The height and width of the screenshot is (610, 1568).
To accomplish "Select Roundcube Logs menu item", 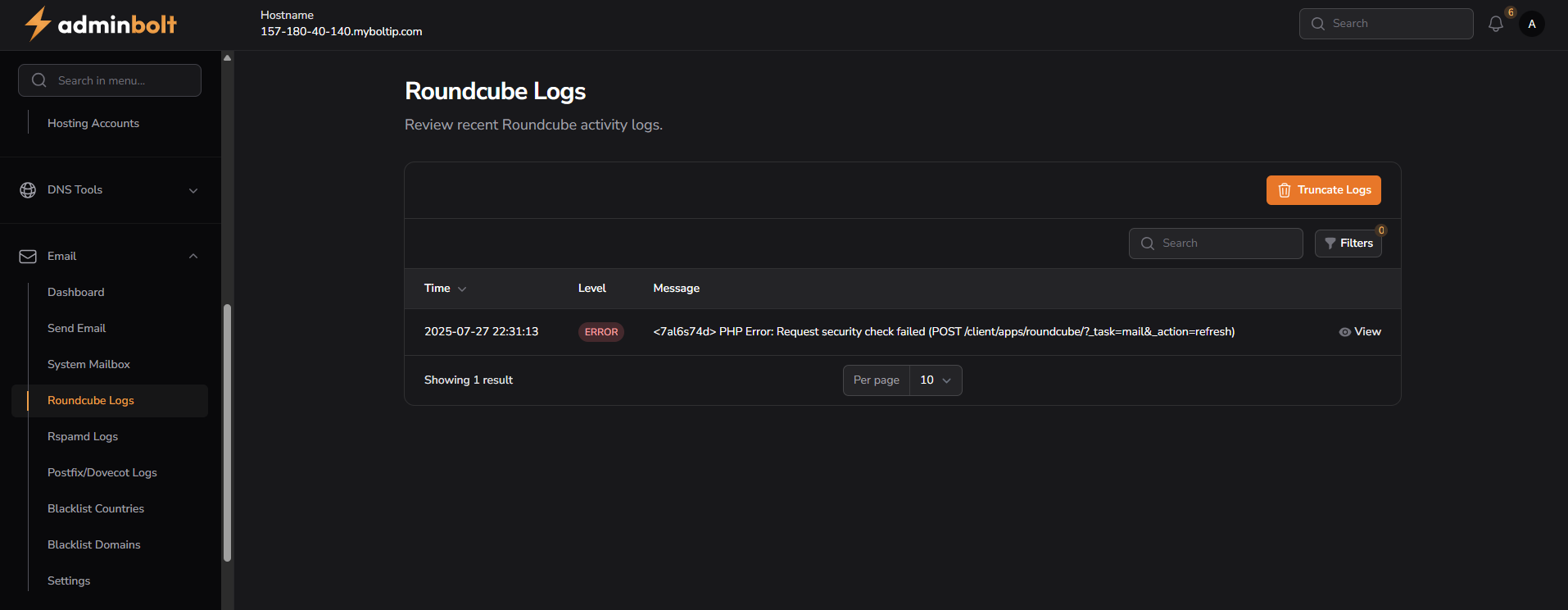I will pyautogui.click(x=110, y=401).
